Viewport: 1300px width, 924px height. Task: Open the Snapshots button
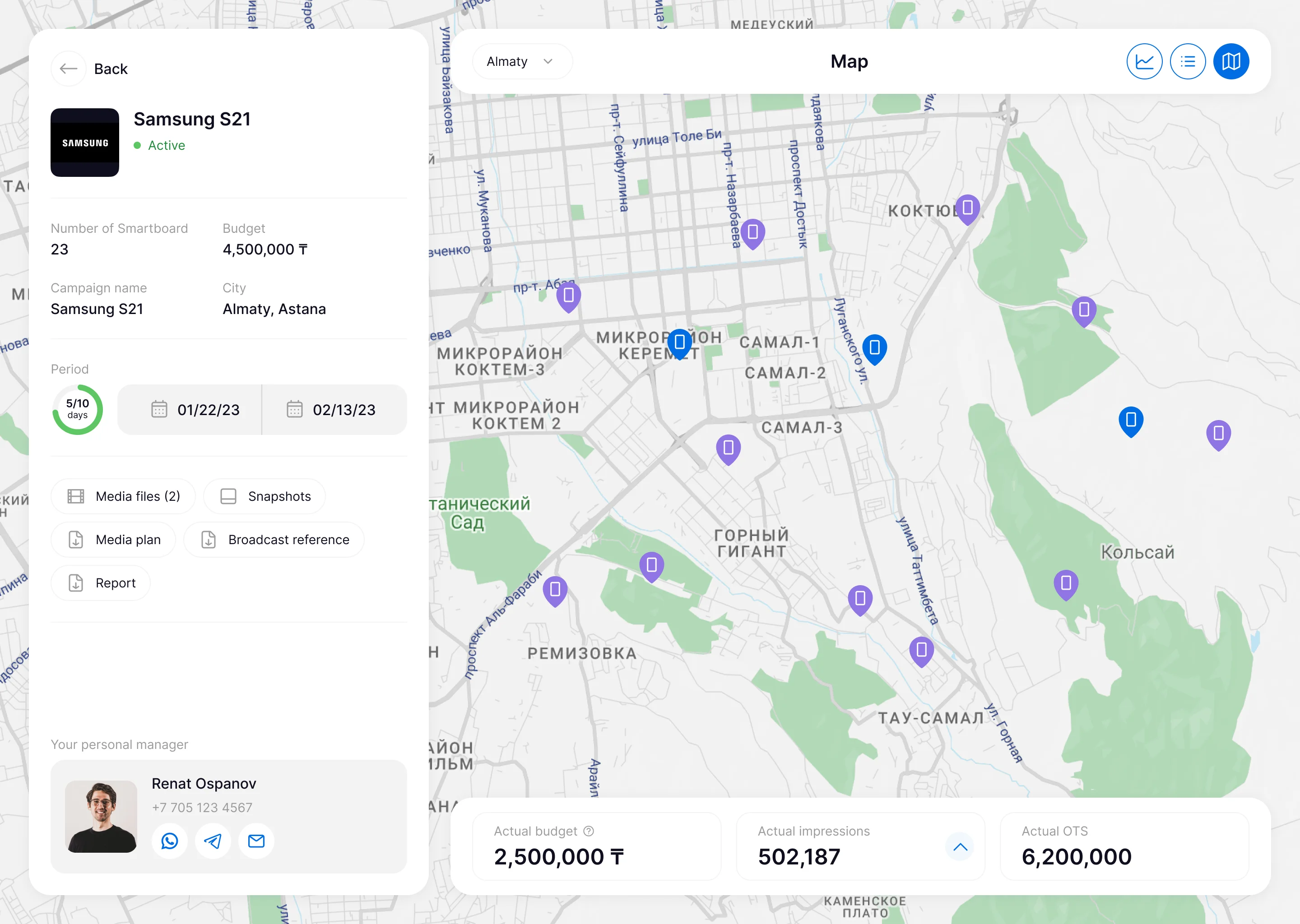265,496
